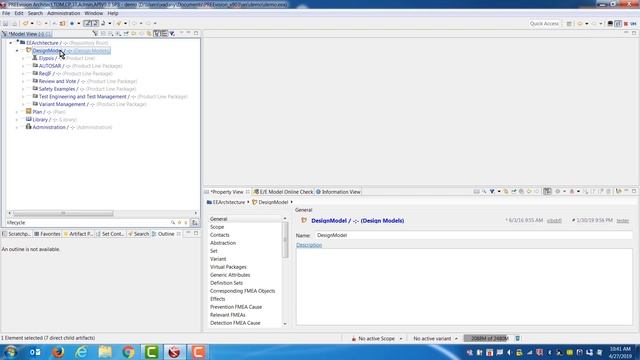Toggle the pressed link-with-editor button in Model View toolbar
This screenshot has height=360, width=640.
[x=157, y=34]
